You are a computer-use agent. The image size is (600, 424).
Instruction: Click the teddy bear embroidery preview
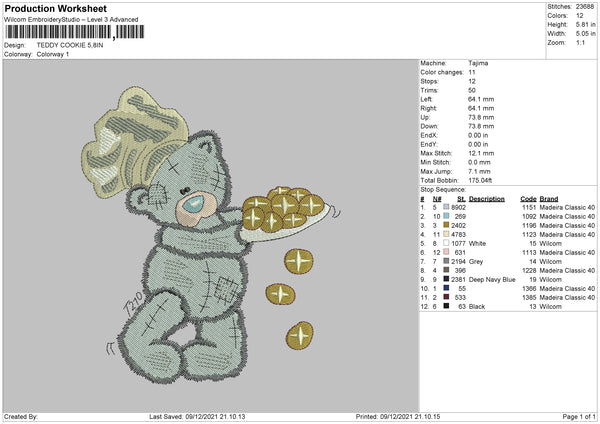[x=210, y=235]
